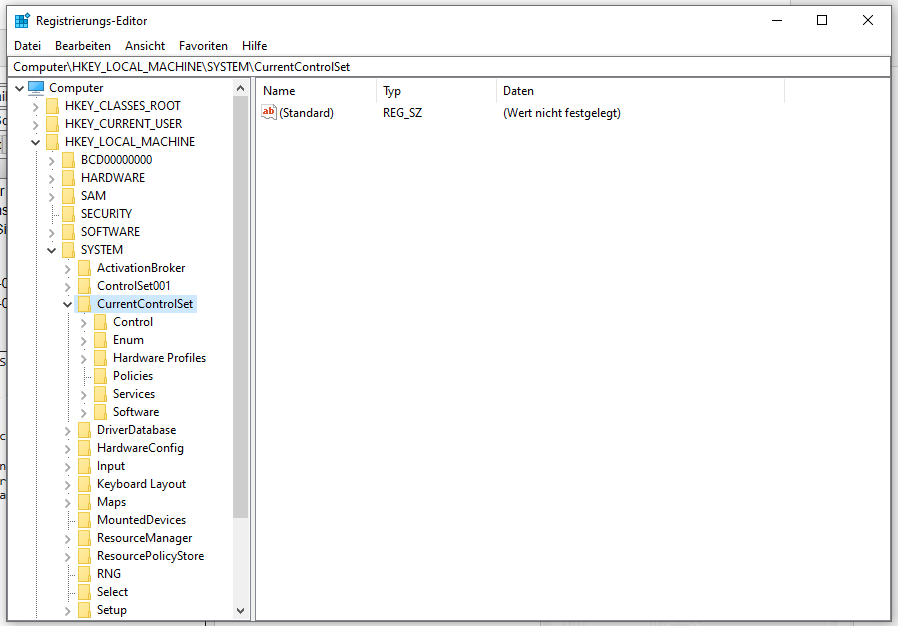Click the Services folder icon

[x=101, y=394]
